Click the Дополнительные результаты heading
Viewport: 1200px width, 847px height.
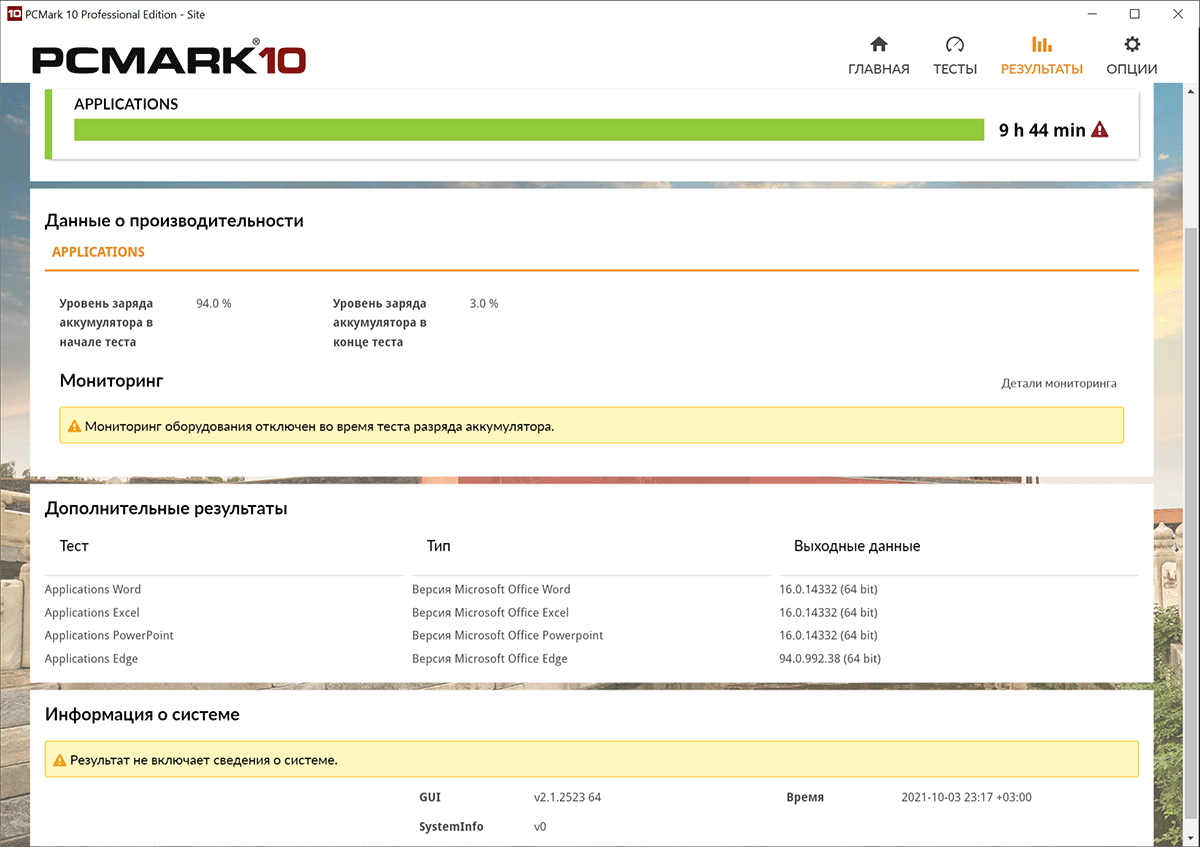point(166,509)
